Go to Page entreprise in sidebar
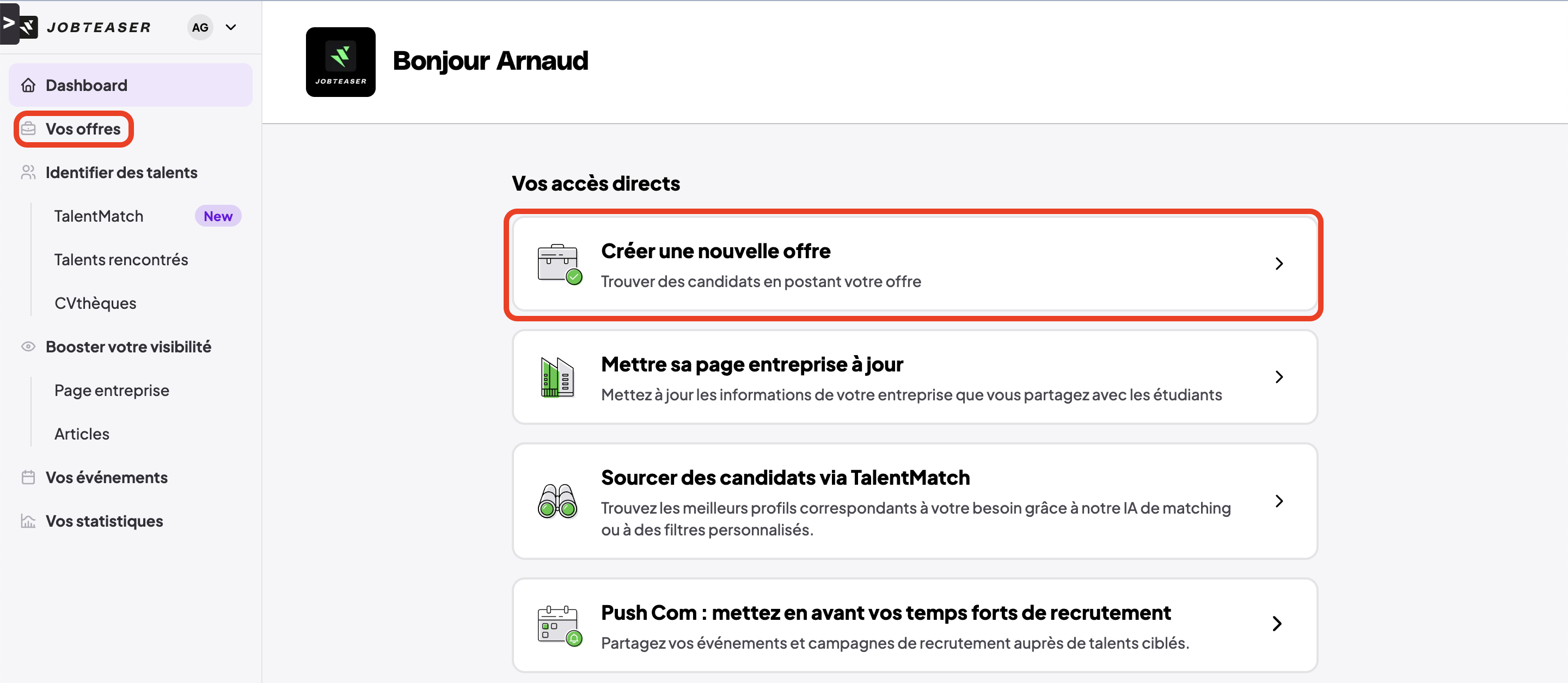Viewport: 1568px width, 683px height. 112,390
